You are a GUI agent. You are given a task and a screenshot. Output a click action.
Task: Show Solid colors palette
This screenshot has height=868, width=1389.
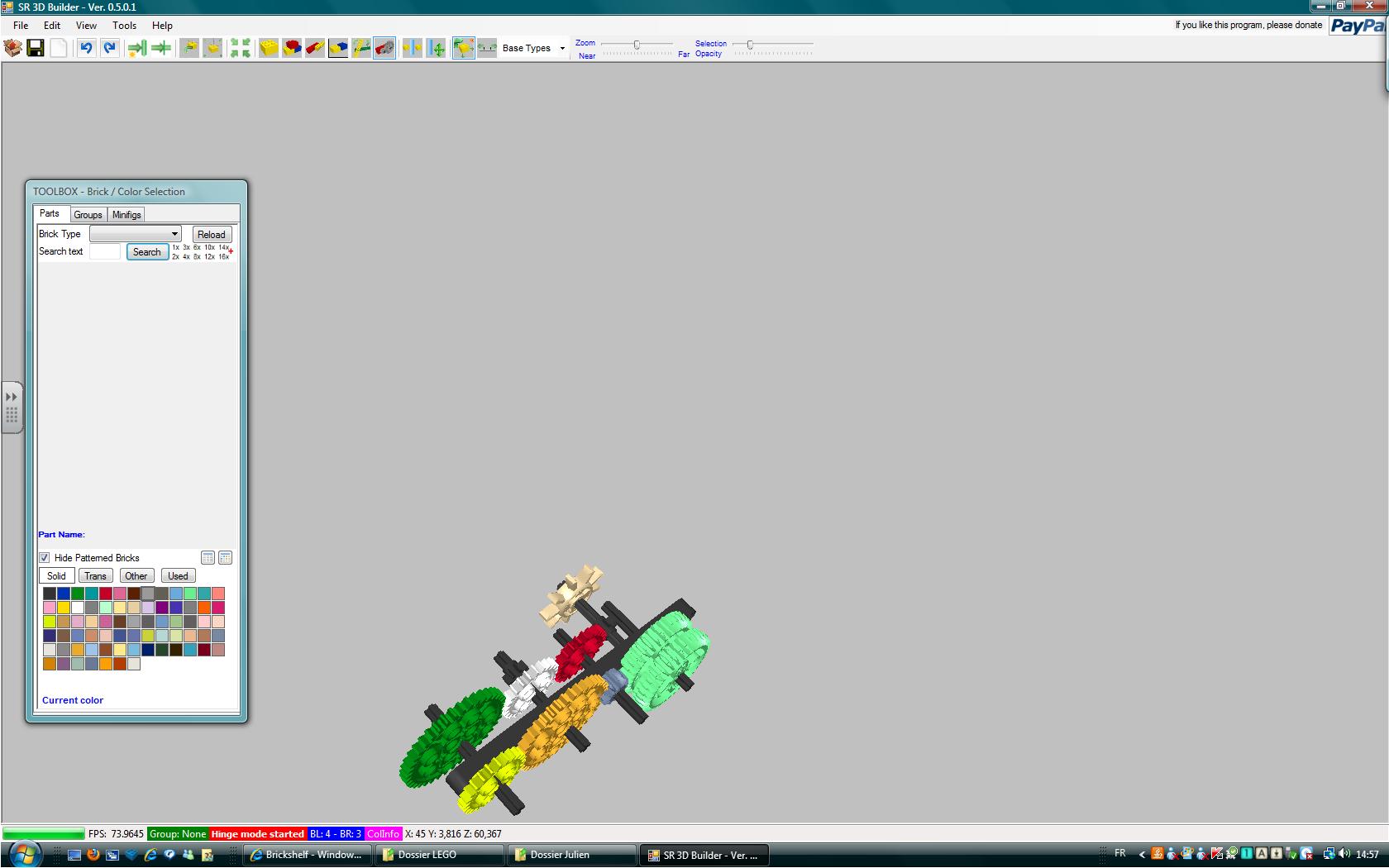coord(56,576)
